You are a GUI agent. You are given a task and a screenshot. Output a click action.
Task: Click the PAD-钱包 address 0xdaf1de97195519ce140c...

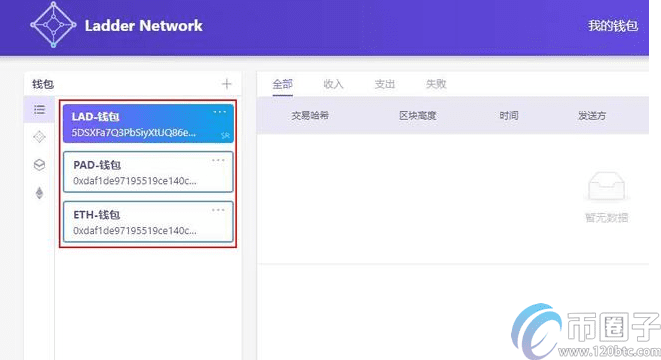(x=134, y=181)
